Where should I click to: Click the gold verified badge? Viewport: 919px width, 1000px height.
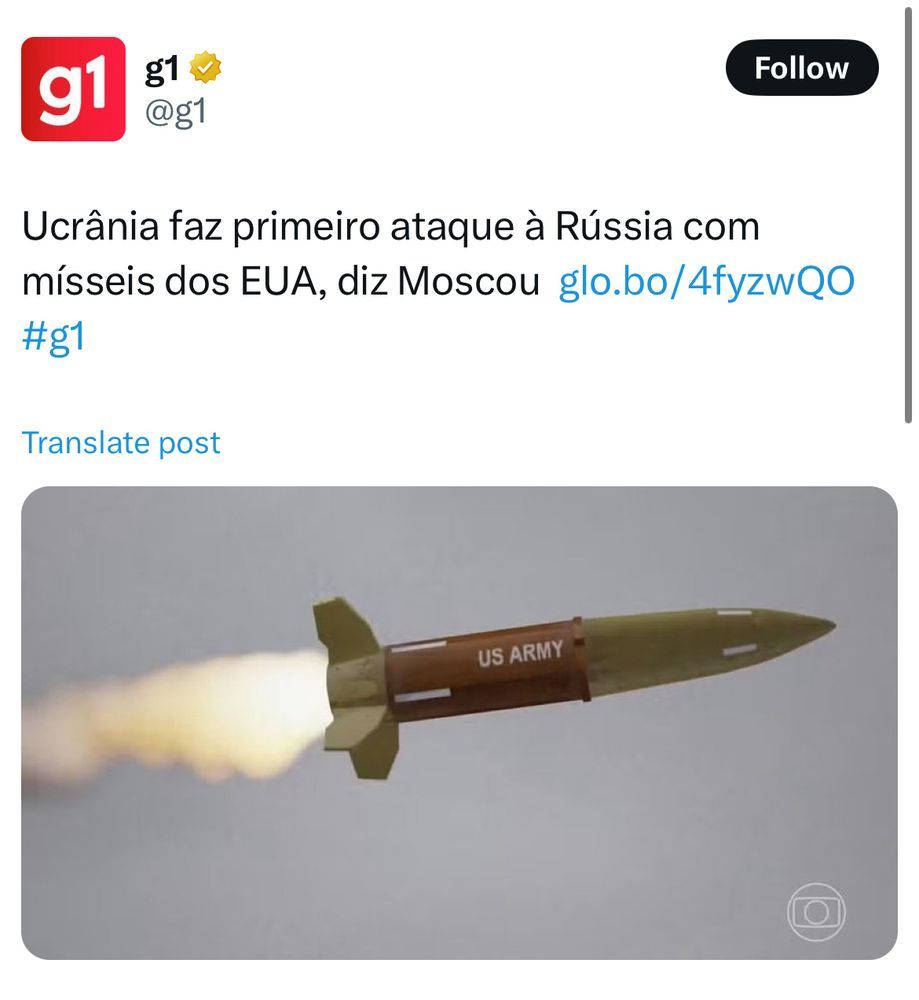(206, 68)
